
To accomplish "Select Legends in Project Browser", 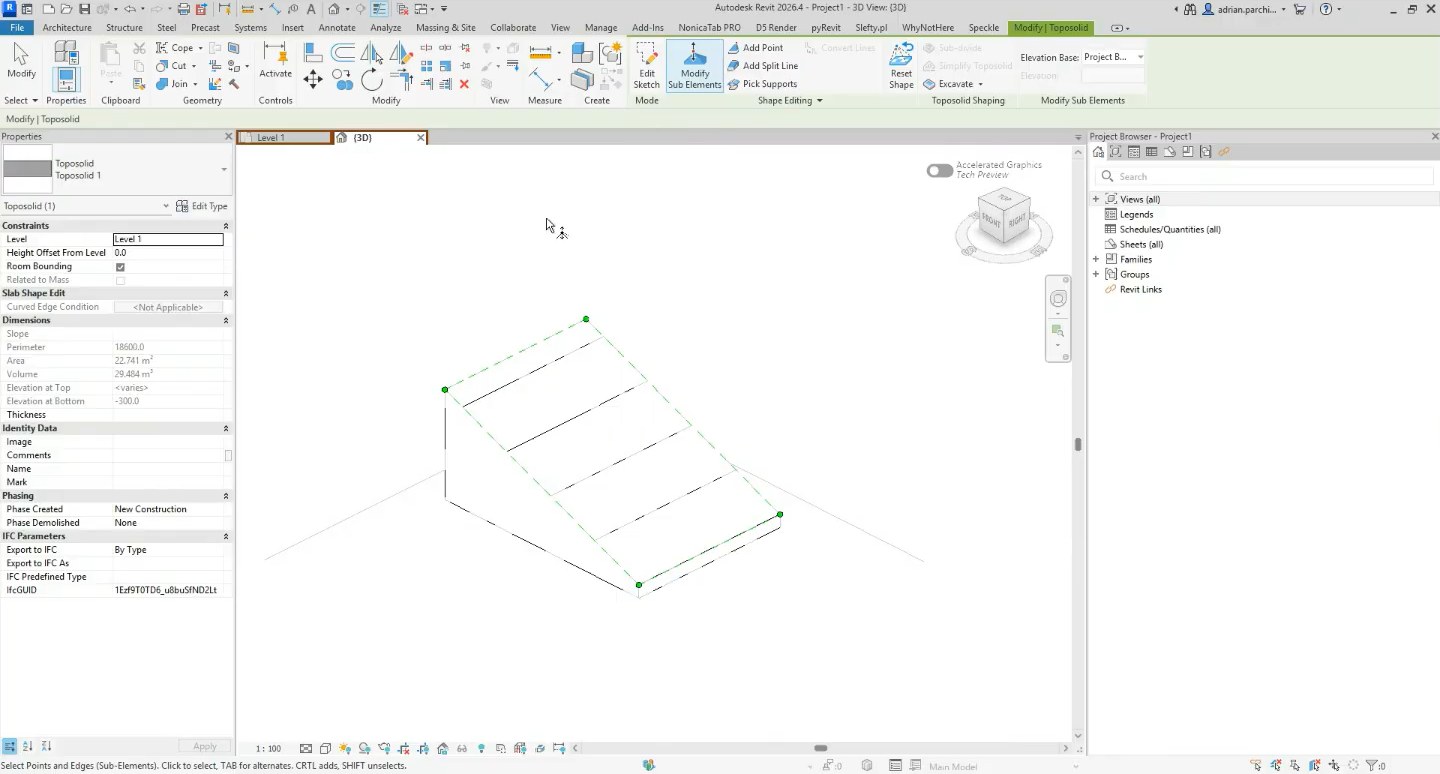I will 1136,214.
